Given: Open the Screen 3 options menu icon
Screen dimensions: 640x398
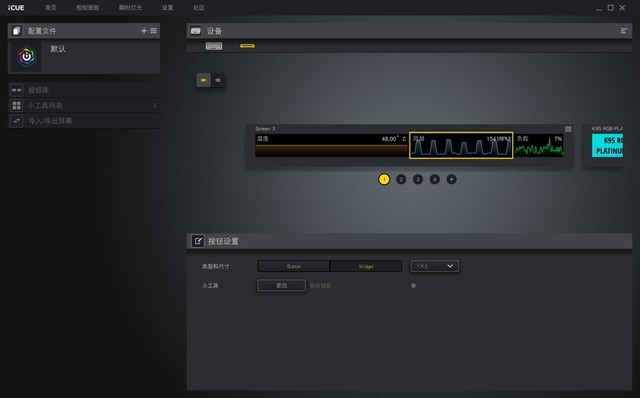Looking at the screenshot, I should [x=568, y=129].
